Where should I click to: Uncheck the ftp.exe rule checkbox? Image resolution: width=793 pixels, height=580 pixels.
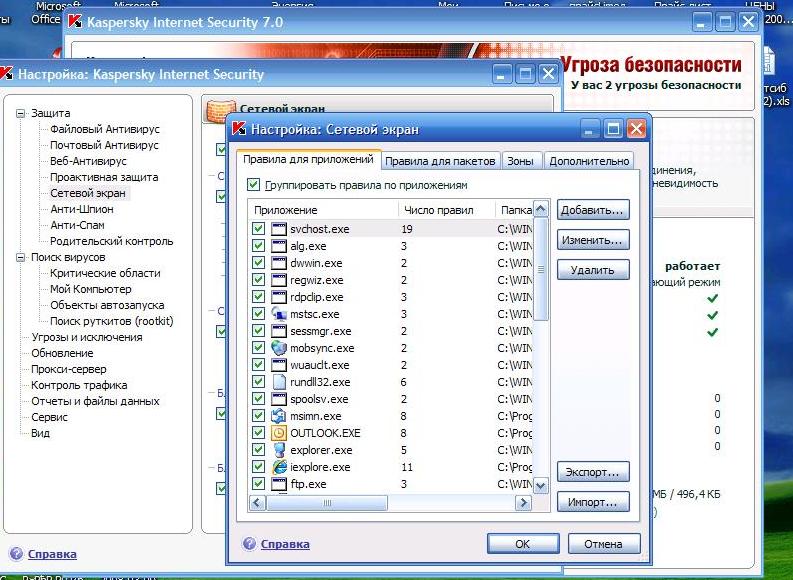coord(258,483)
